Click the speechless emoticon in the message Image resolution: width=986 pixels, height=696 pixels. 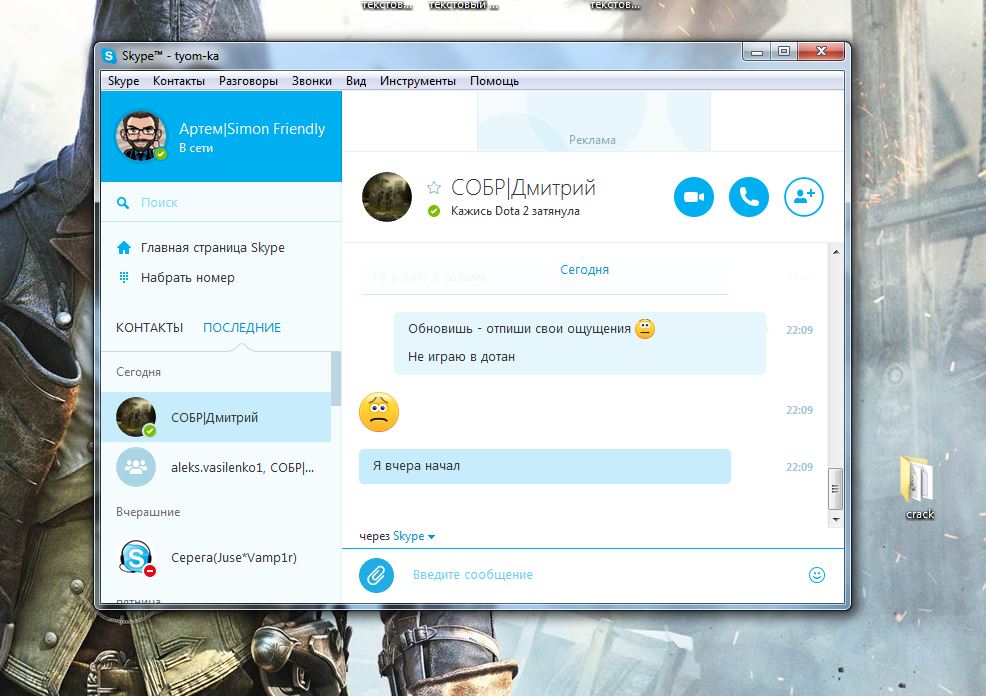[x=645, y=329]
